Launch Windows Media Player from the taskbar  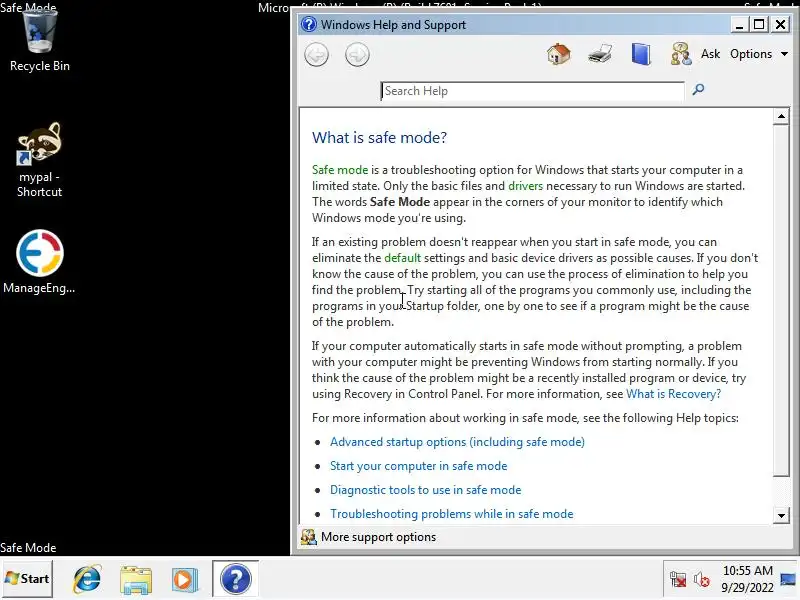click(184, 580)
